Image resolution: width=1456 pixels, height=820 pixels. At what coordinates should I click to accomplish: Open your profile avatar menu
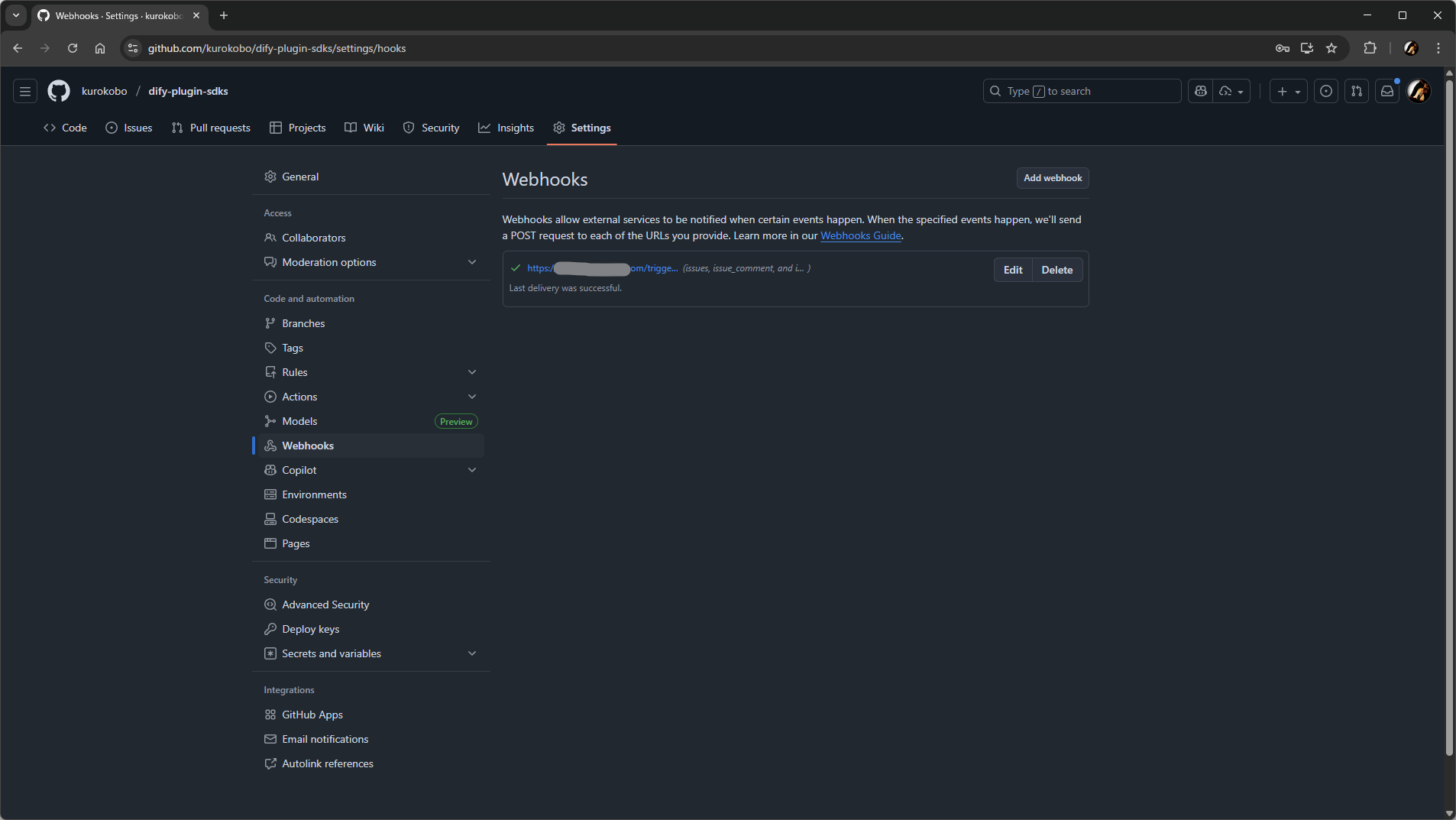(x=1419, y=91)
